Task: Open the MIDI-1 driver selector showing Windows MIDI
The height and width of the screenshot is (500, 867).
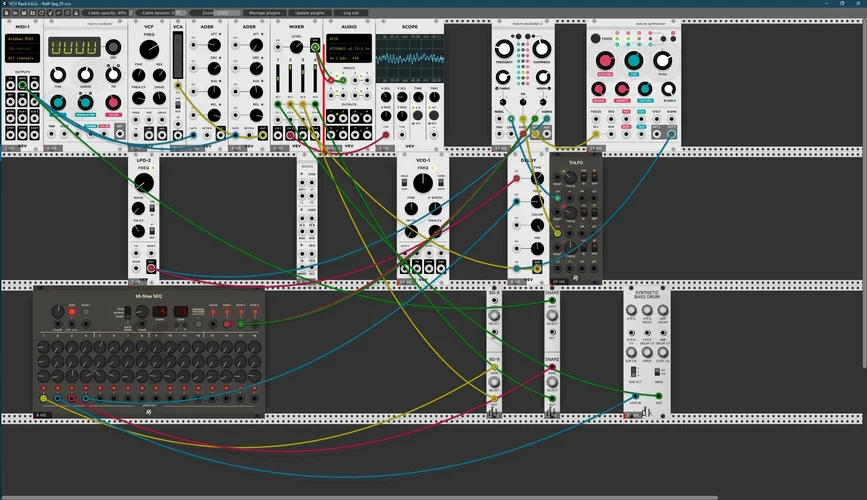Action: tap(22, 39)
